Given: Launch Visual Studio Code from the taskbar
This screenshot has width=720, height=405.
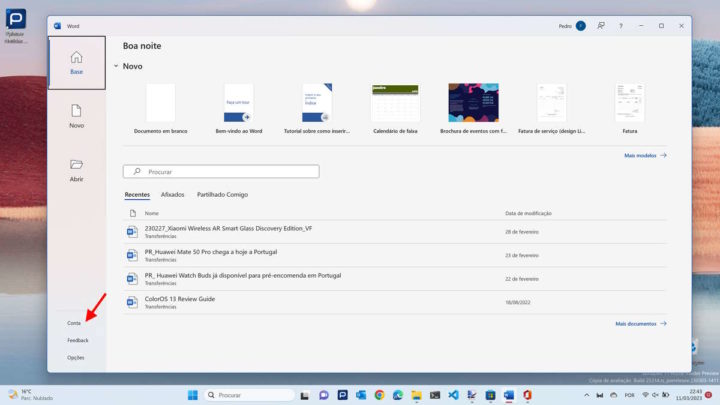Looking at the screenshot, I should [x=453, y=395].
